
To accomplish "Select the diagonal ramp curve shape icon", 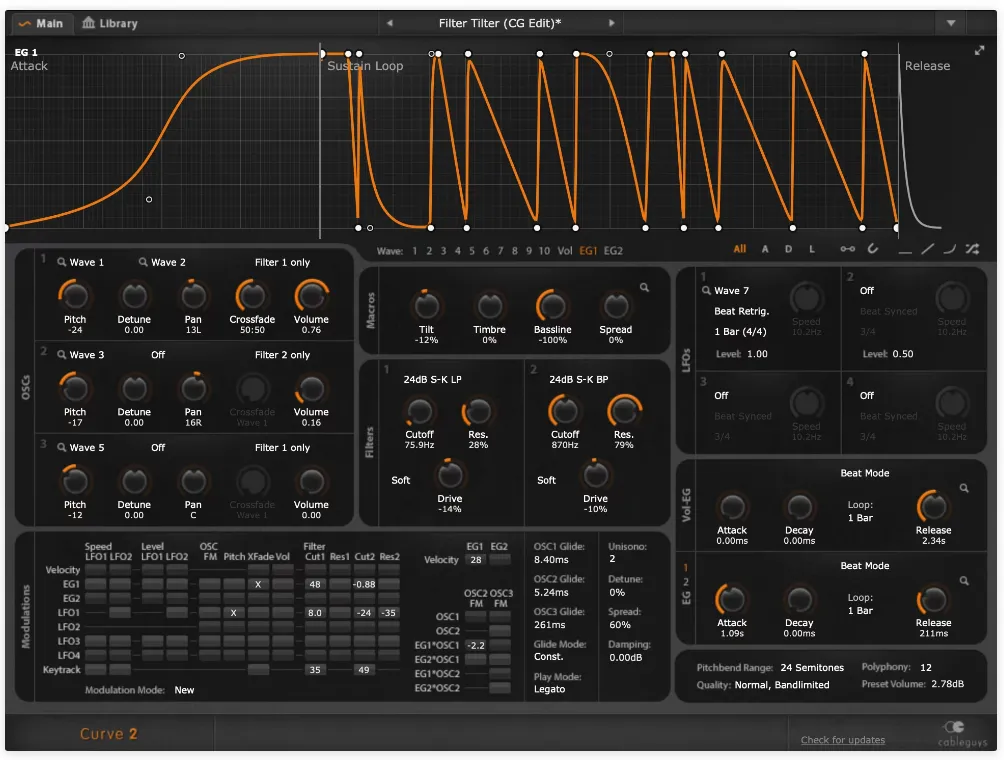I will pos(927,249).
